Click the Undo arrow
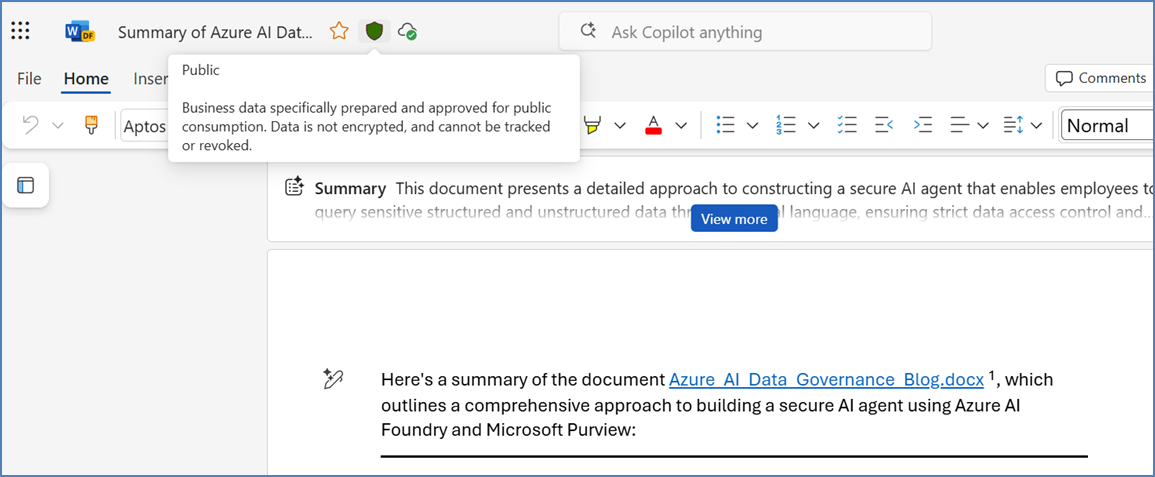 31,125
